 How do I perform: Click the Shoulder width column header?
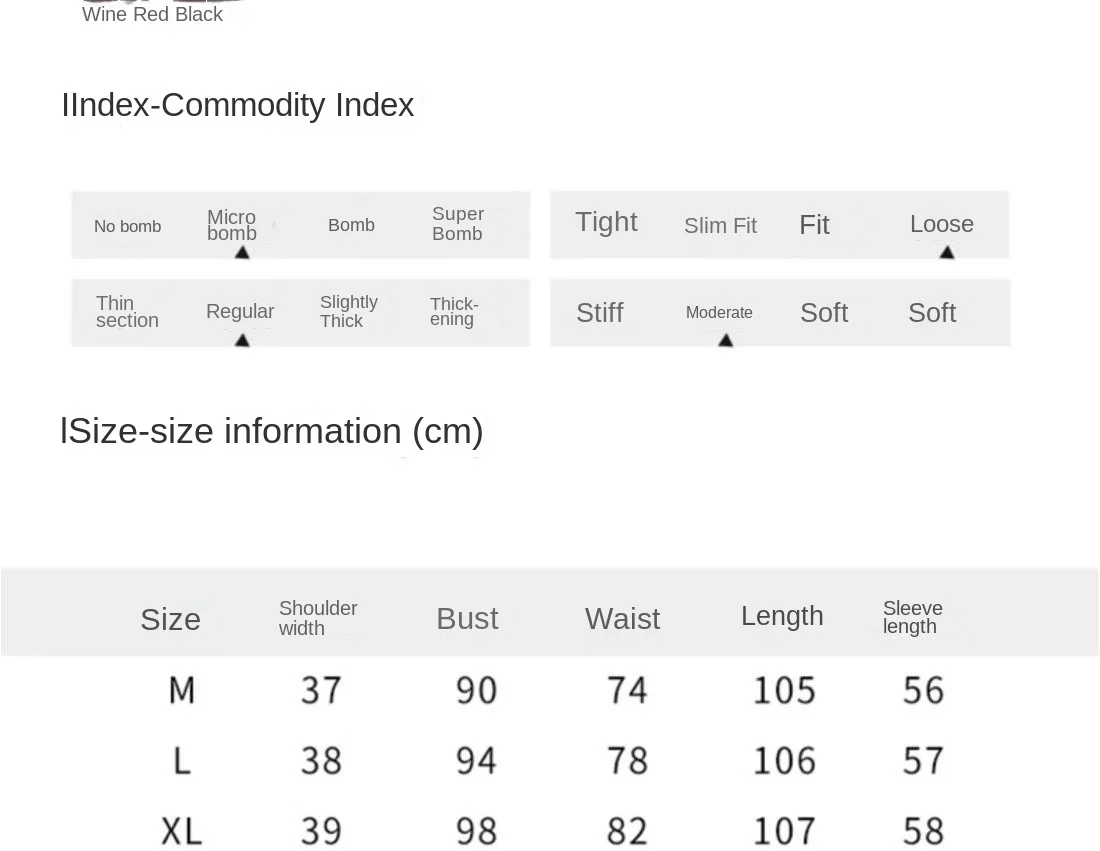318,618
